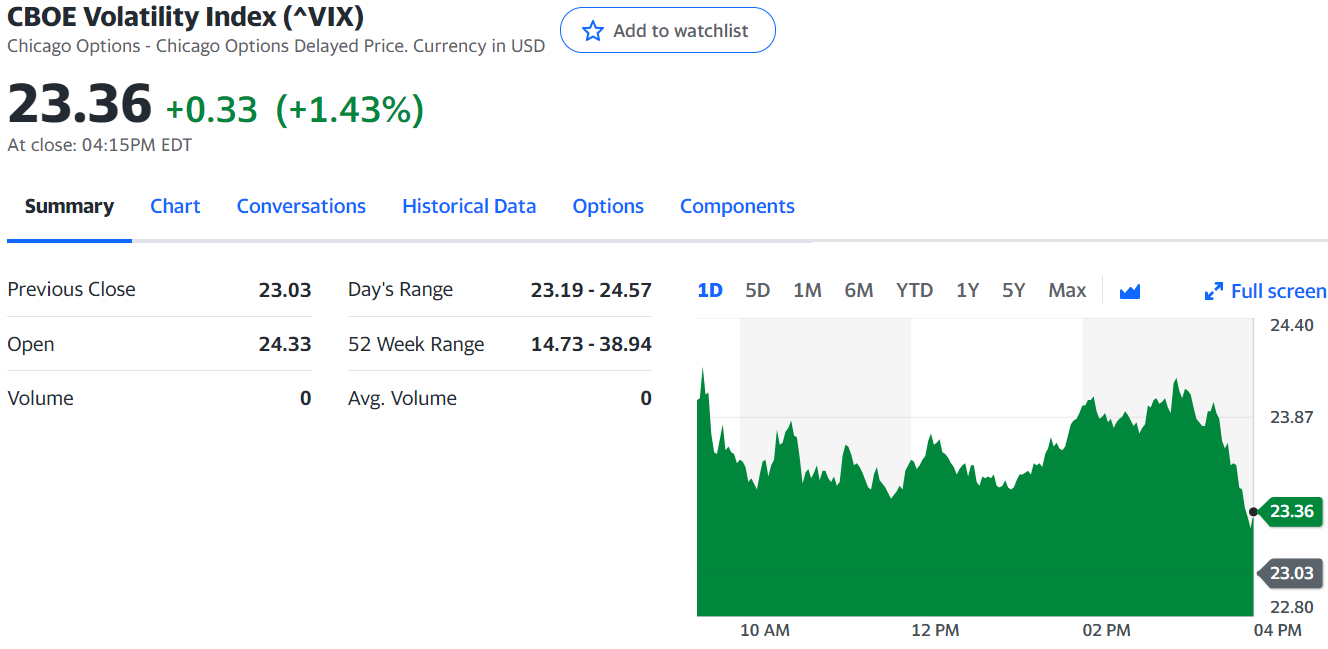This screenshot has width=1328, height=649.
Task: Click the CBOE Volatility Index (^VIX) title
Action: (x=185, y=17)
